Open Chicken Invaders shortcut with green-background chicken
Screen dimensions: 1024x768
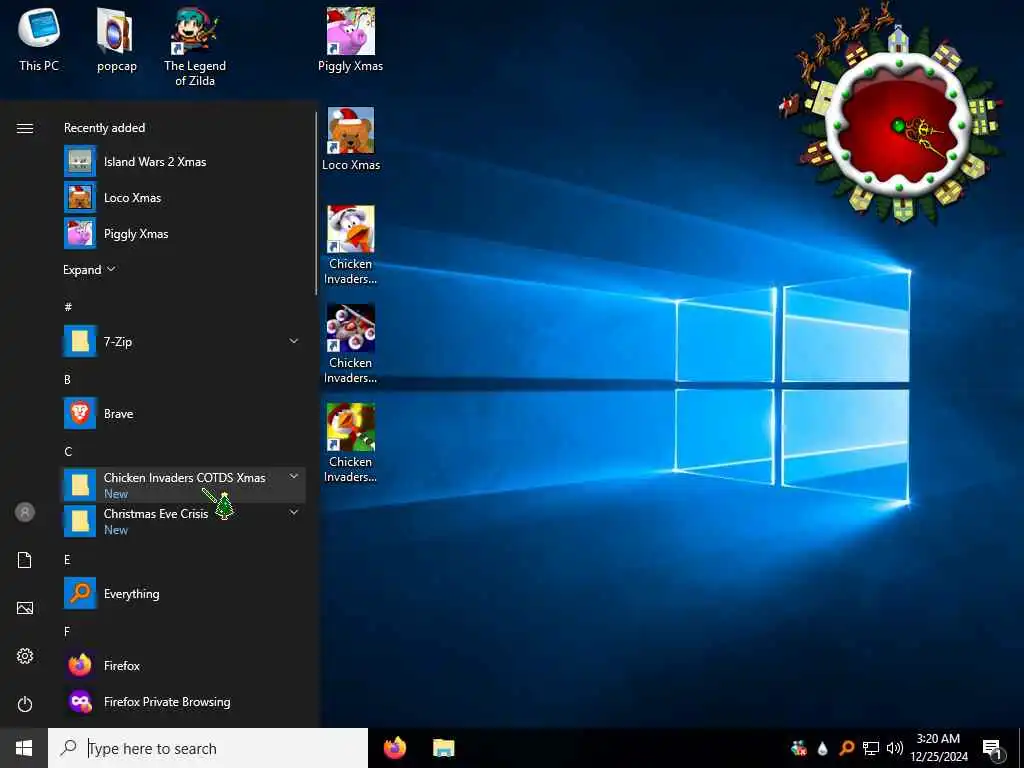[x=351, y=443]
